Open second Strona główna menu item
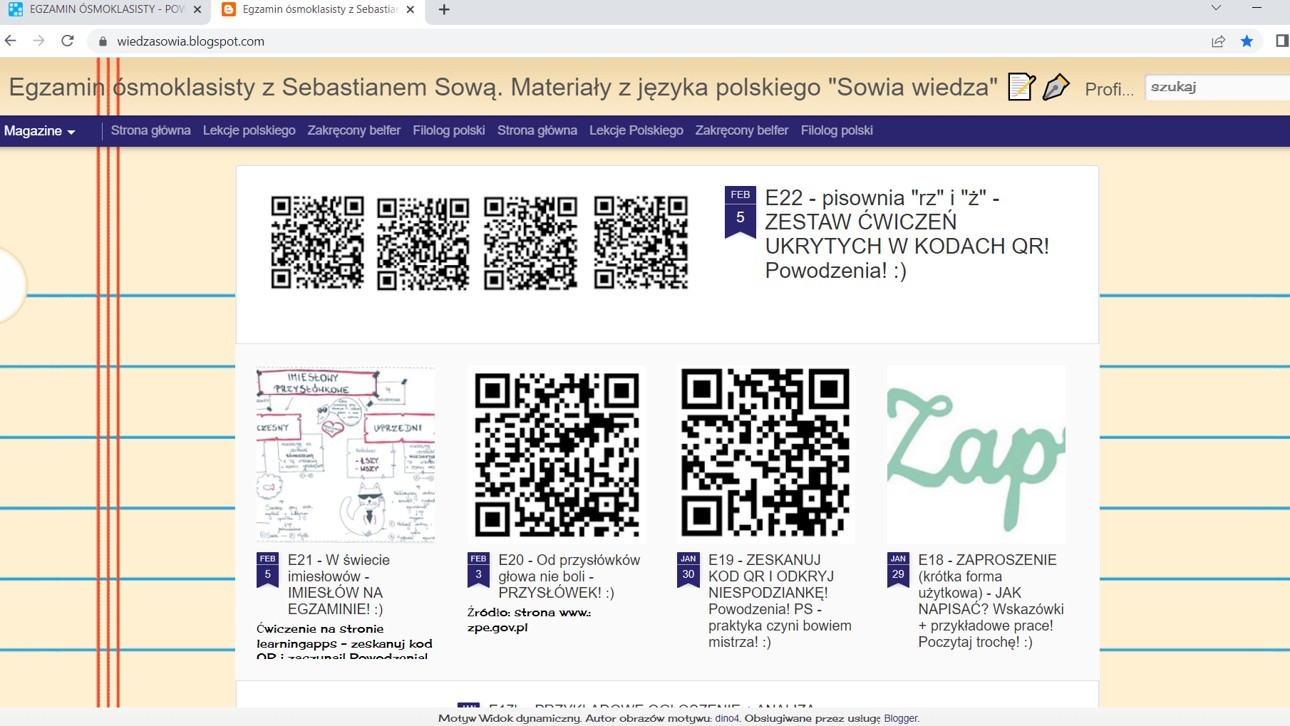 [x=537, y=131]
